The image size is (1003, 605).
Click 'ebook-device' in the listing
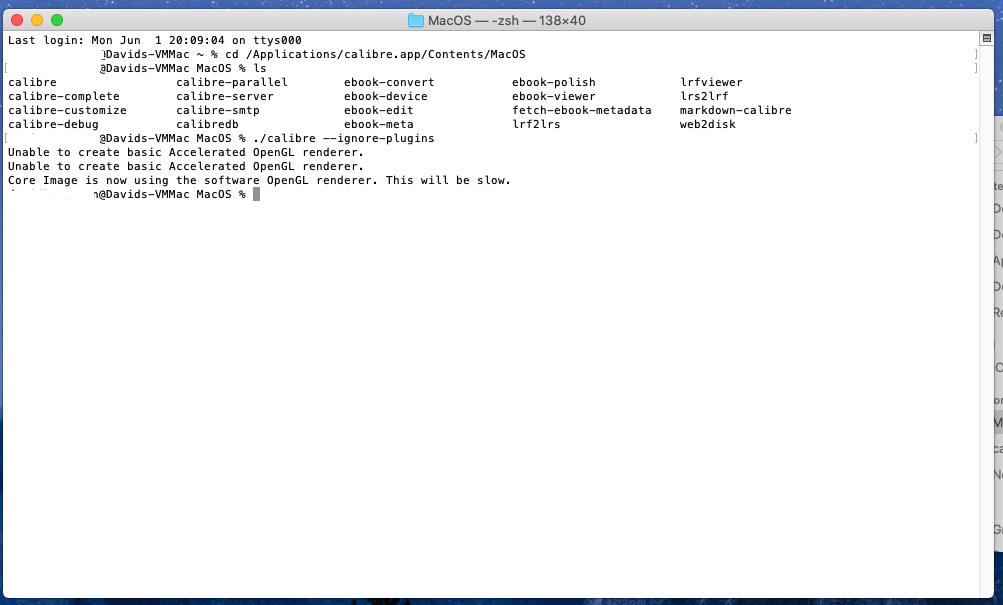point(386,97)
